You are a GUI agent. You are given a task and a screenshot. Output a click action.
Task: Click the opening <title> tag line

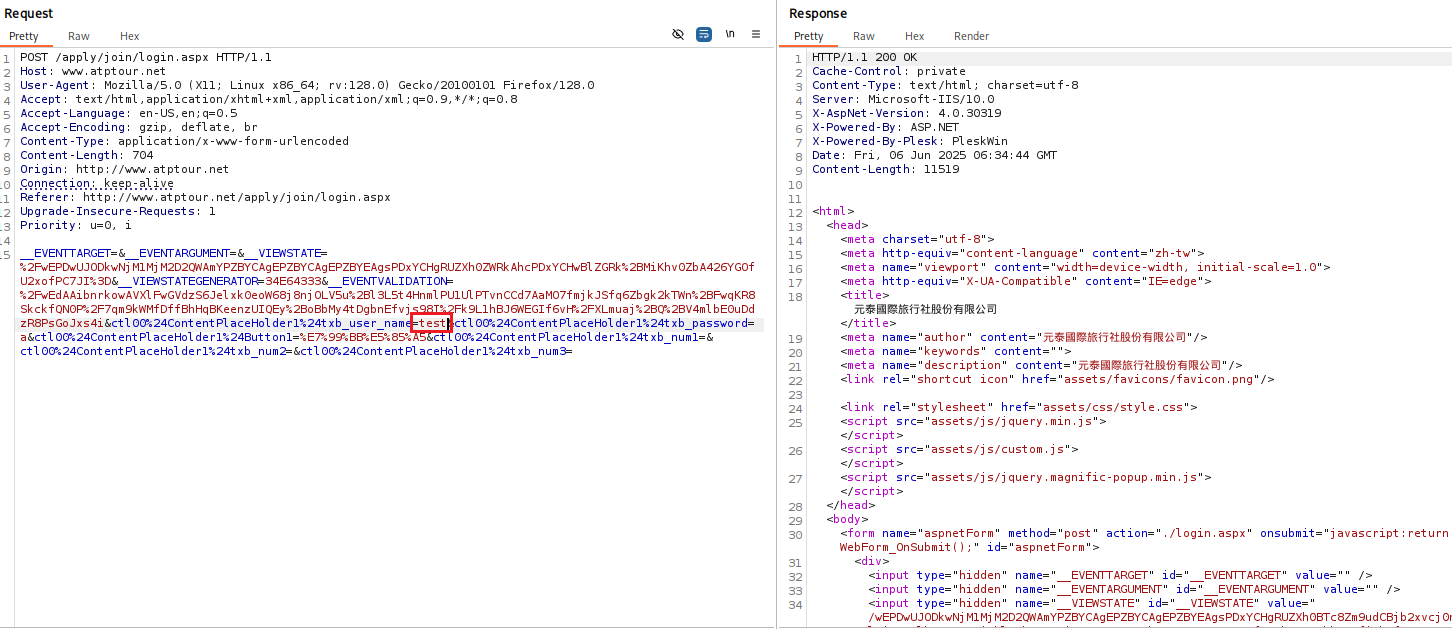click(864, 295)
